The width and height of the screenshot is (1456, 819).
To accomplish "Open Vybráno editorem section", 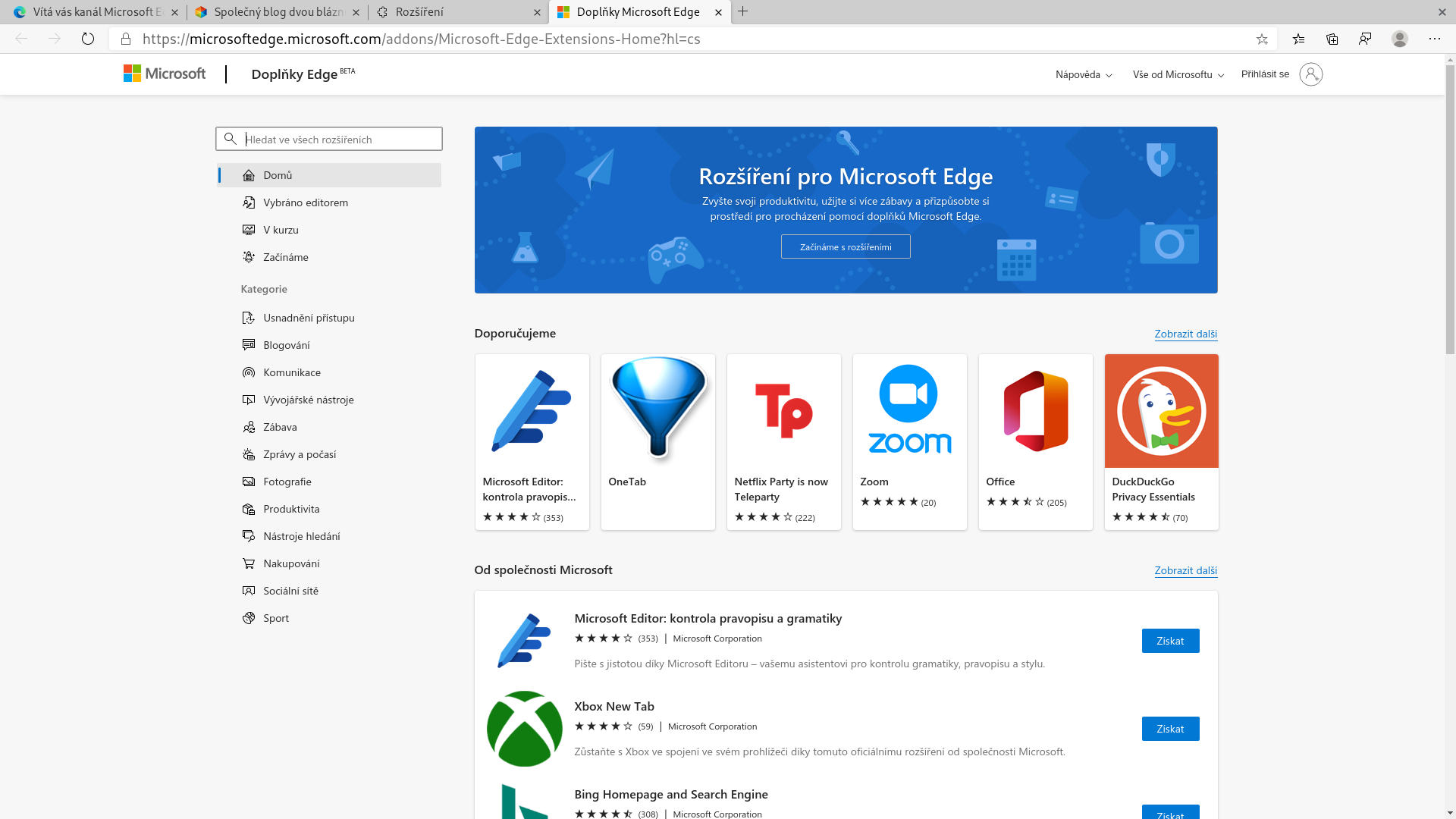I will [329, 202].
